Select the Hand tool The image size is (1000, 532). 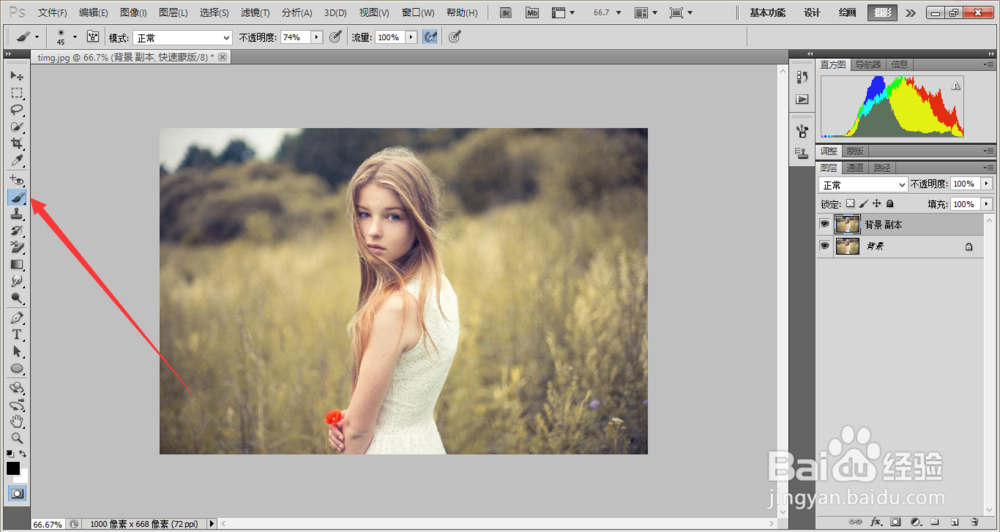tap(17, 422)
